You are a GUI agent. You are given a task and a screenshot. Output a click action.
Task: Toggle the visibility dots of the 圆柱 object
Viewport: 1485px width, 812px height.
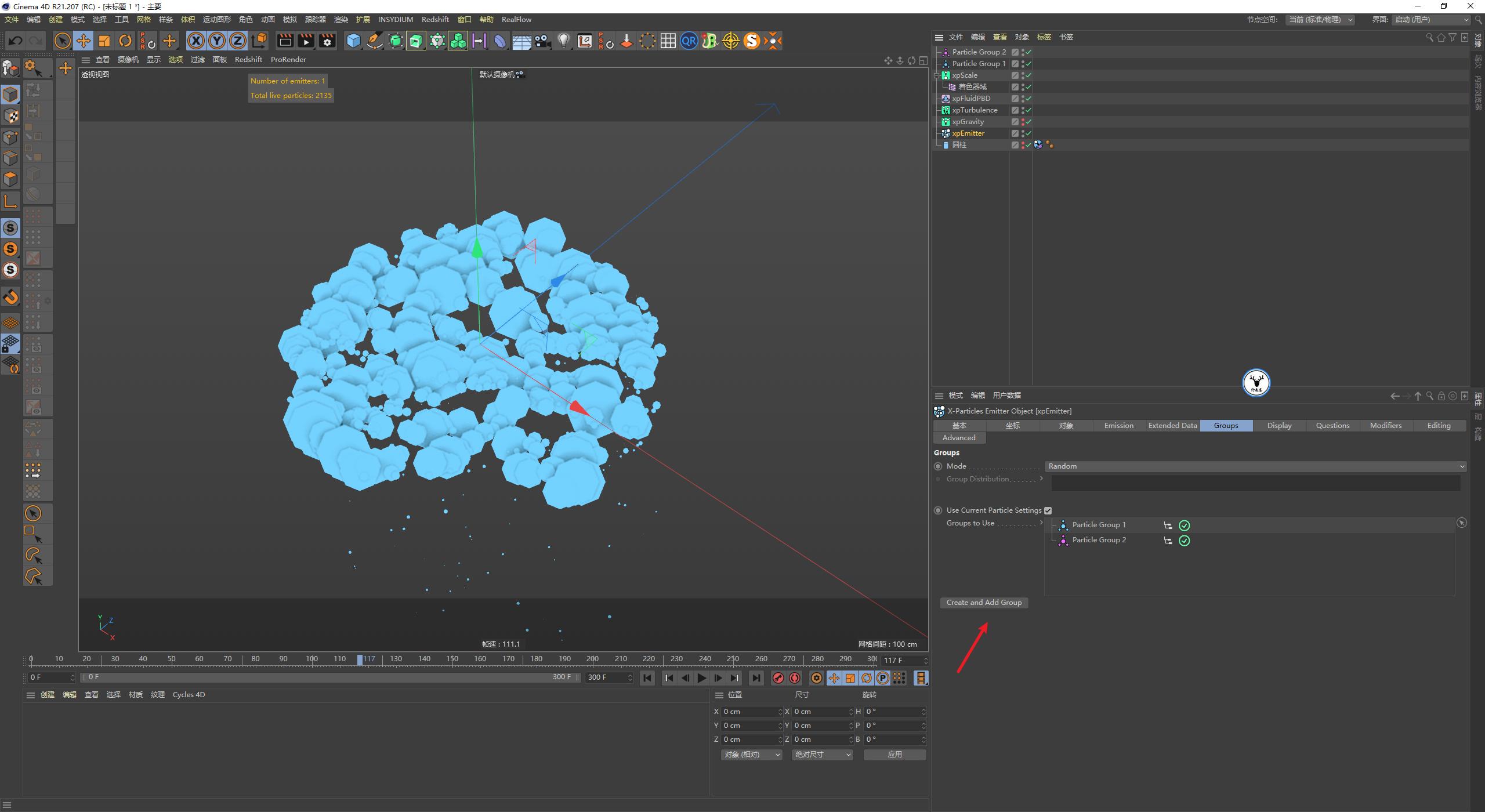click(1023, 144)
